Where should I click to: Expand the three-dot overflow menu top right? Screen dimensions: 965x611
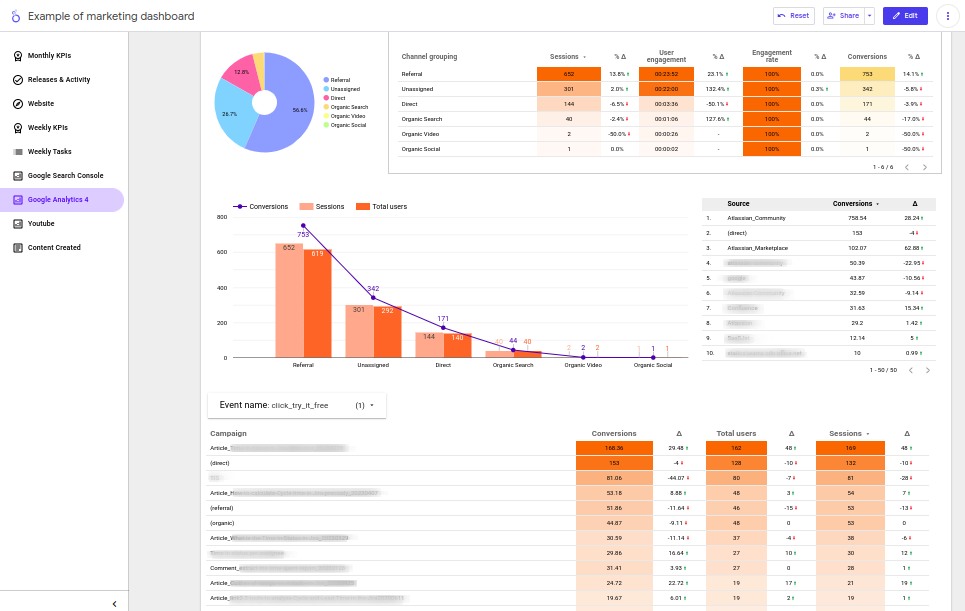(x=947, y=16)
